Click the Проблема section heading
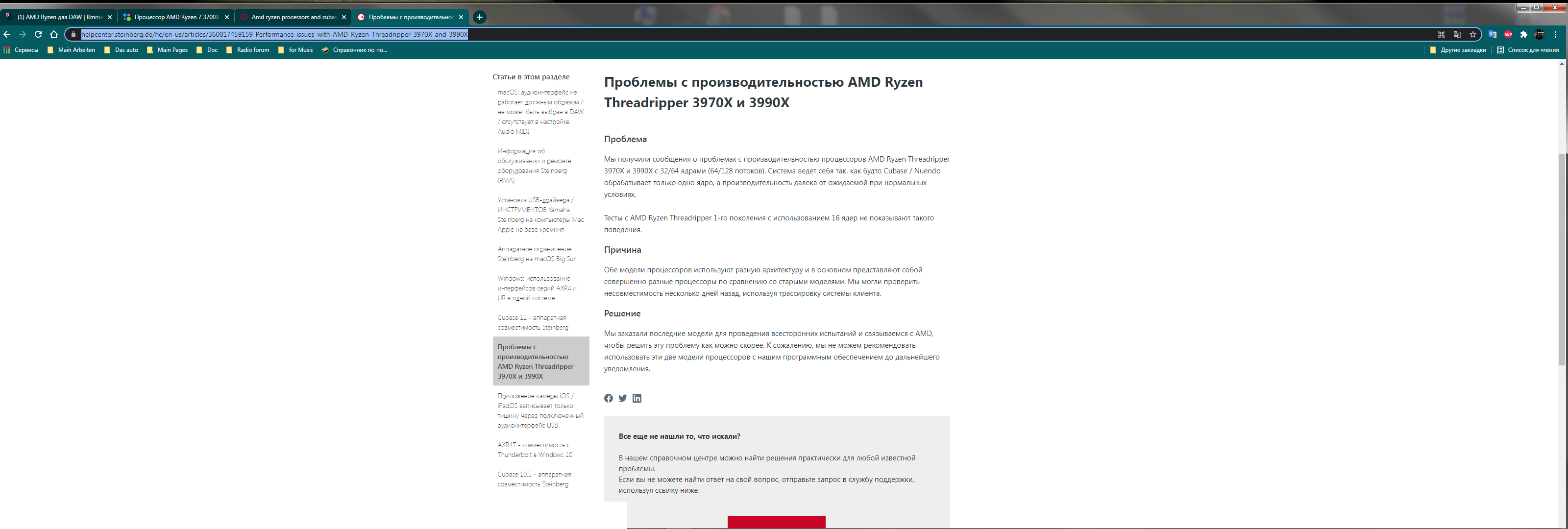 pos(625,140)
